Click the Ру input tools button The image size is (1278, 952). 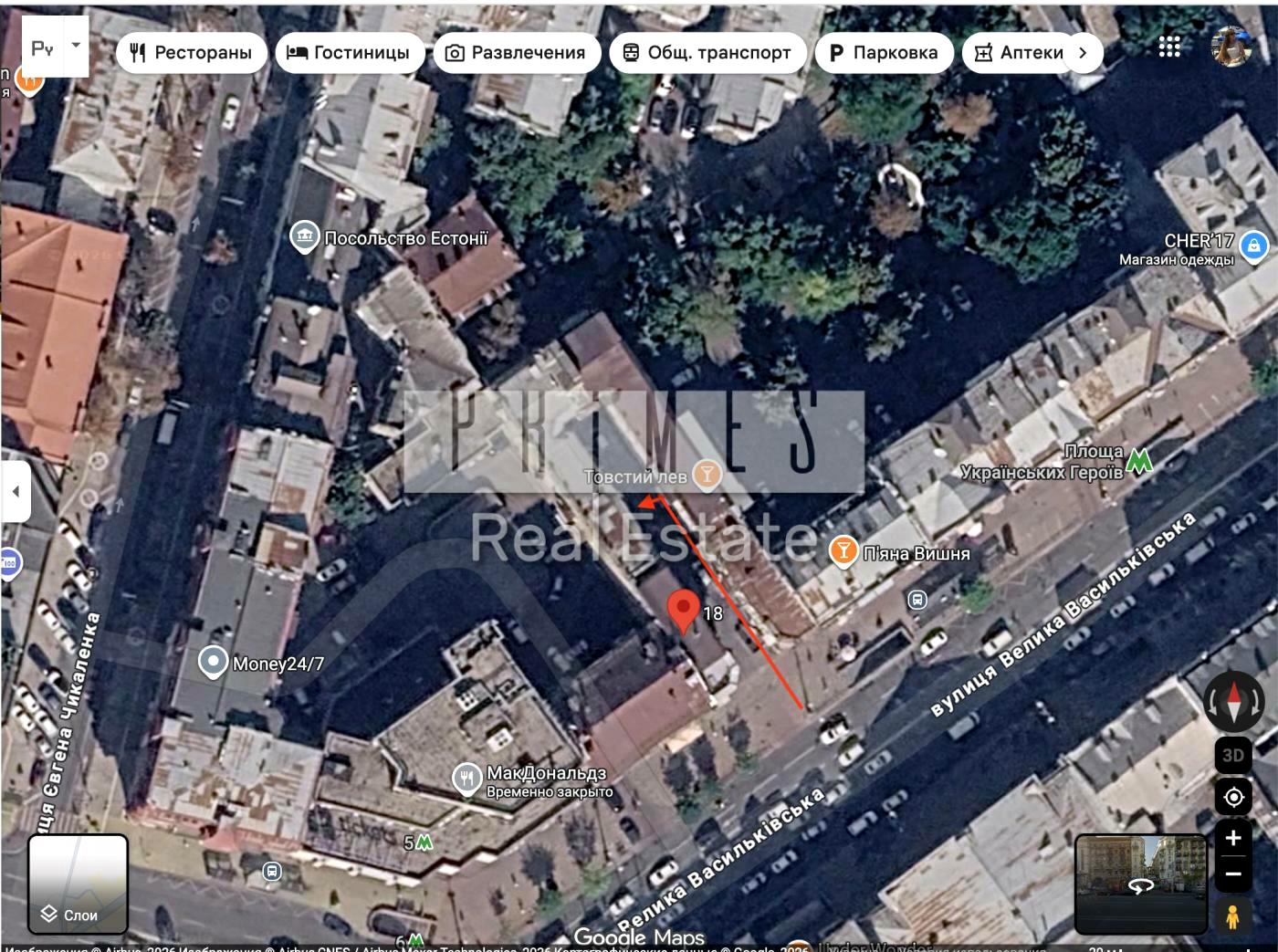pyautogui.click(x=42, y=48)
